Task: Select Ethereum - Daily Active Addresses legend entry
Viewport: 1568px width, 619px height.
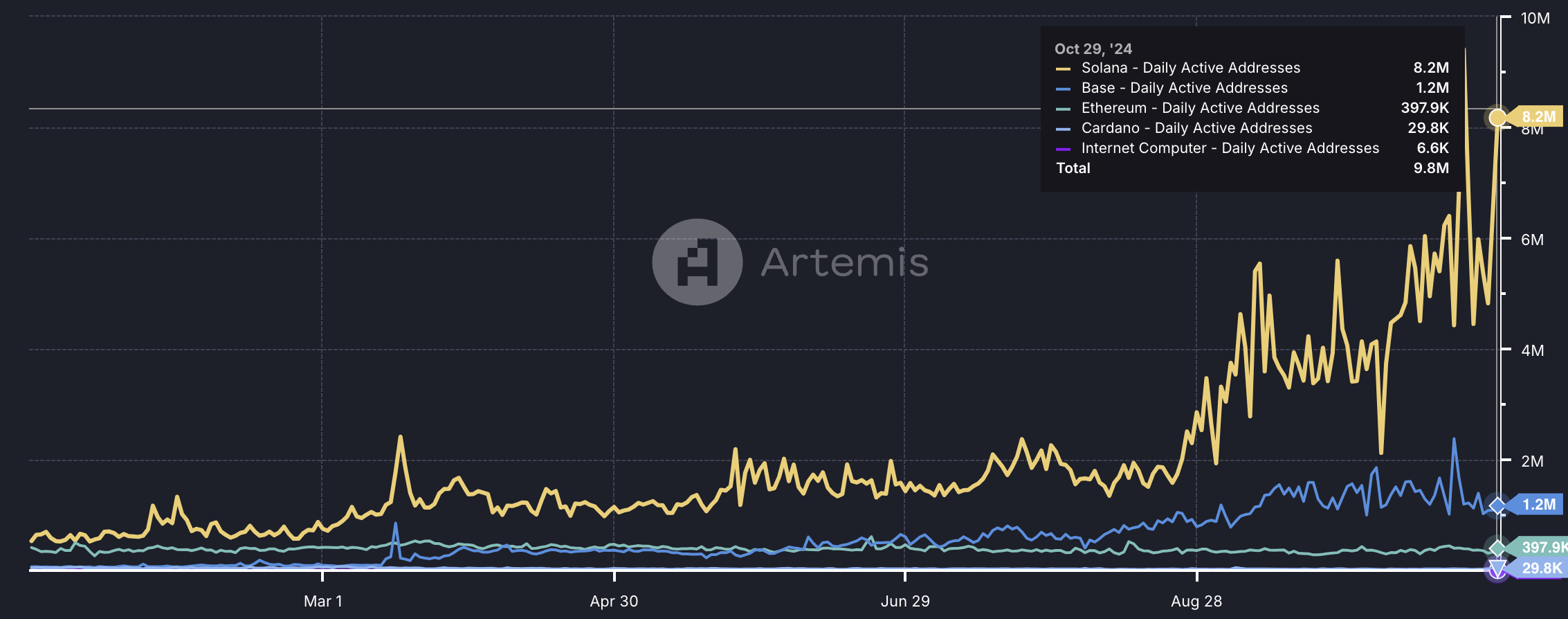Action: pyautogui.click(x=1200, y=108)
